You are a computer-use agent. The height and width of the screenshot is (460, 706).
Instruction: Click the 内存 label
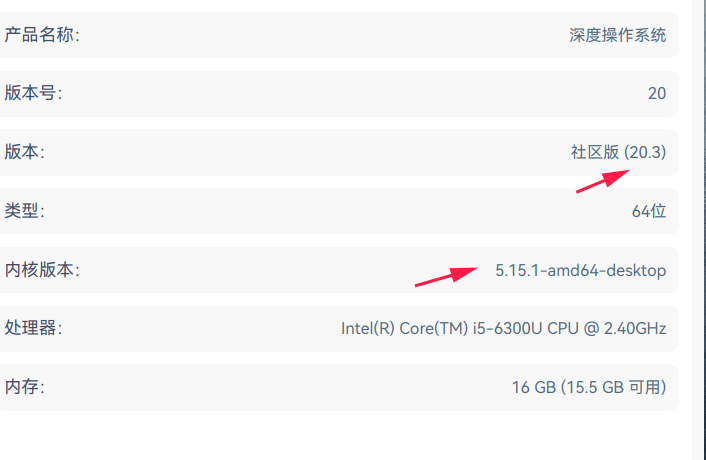tap(26, 386)
